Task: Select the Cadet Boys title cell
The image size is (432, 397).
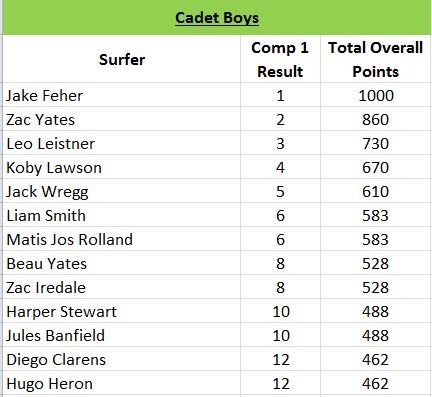Action: pos(217,17)
